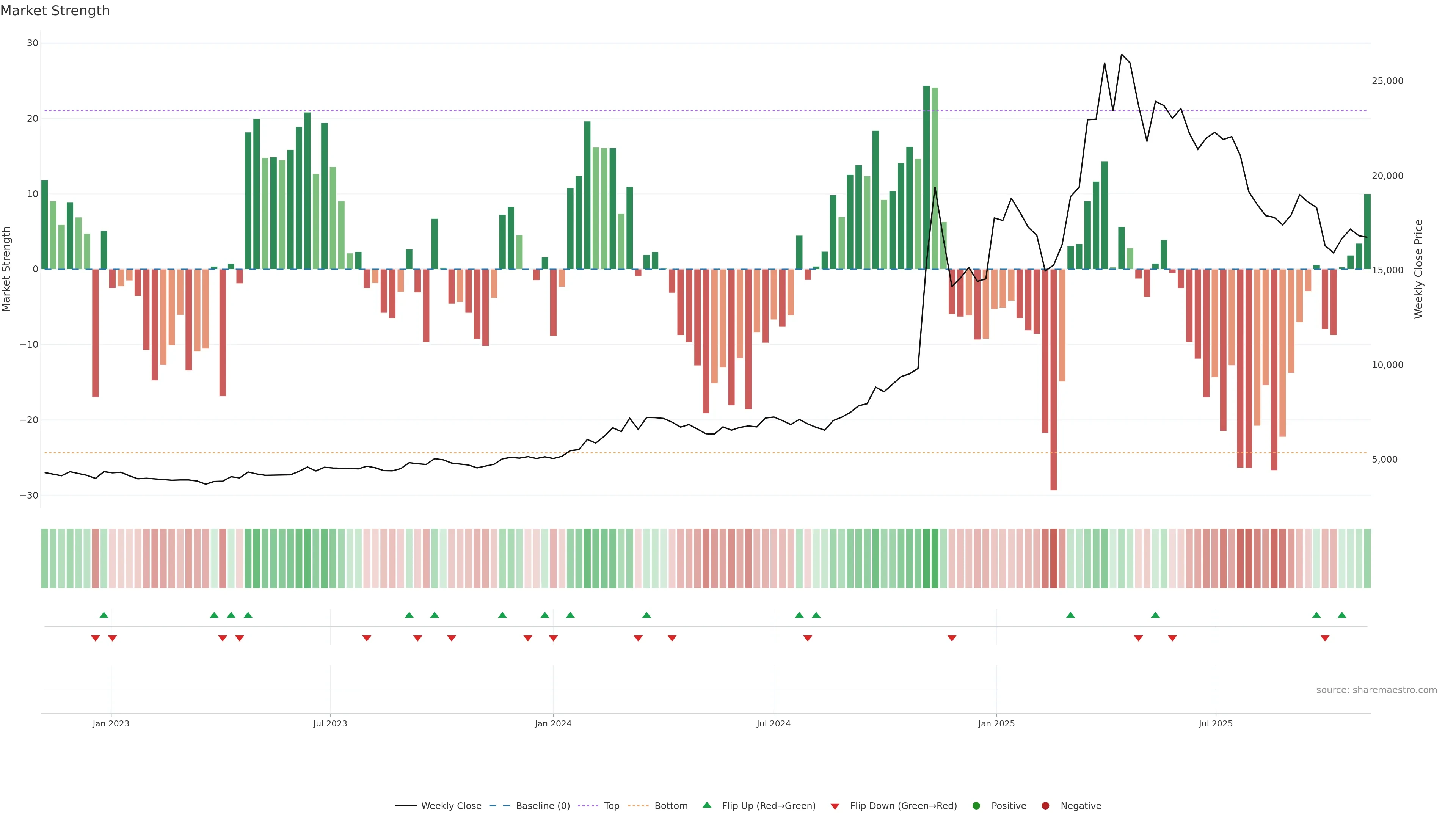Viewport: 1456px width, 819px height.
Task: Click the Market Strength chart title
Action: [x=55, y=11]
